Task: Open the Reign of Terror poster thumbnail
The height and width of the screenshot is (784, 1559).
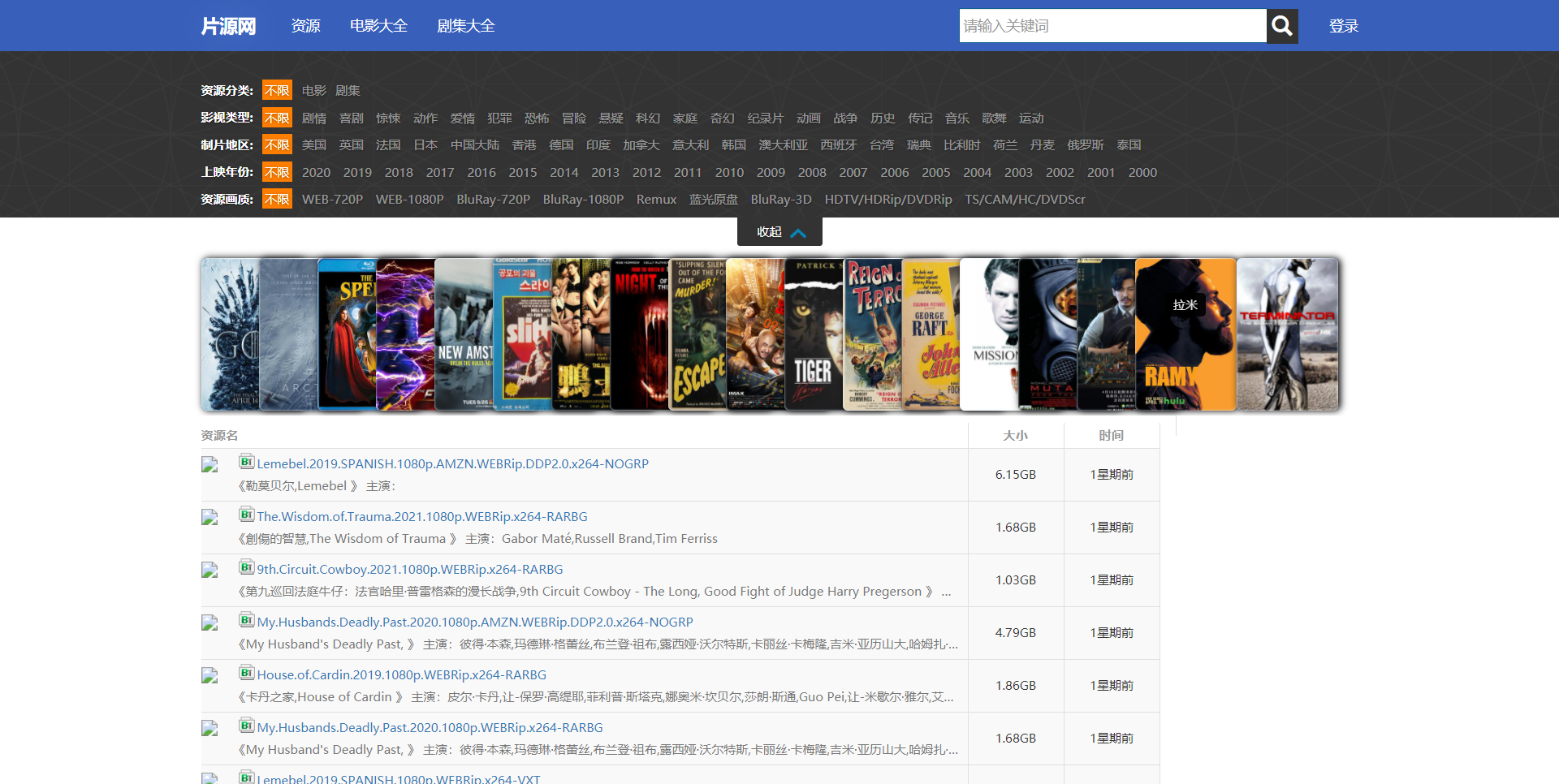Action: tap(873, 334)
